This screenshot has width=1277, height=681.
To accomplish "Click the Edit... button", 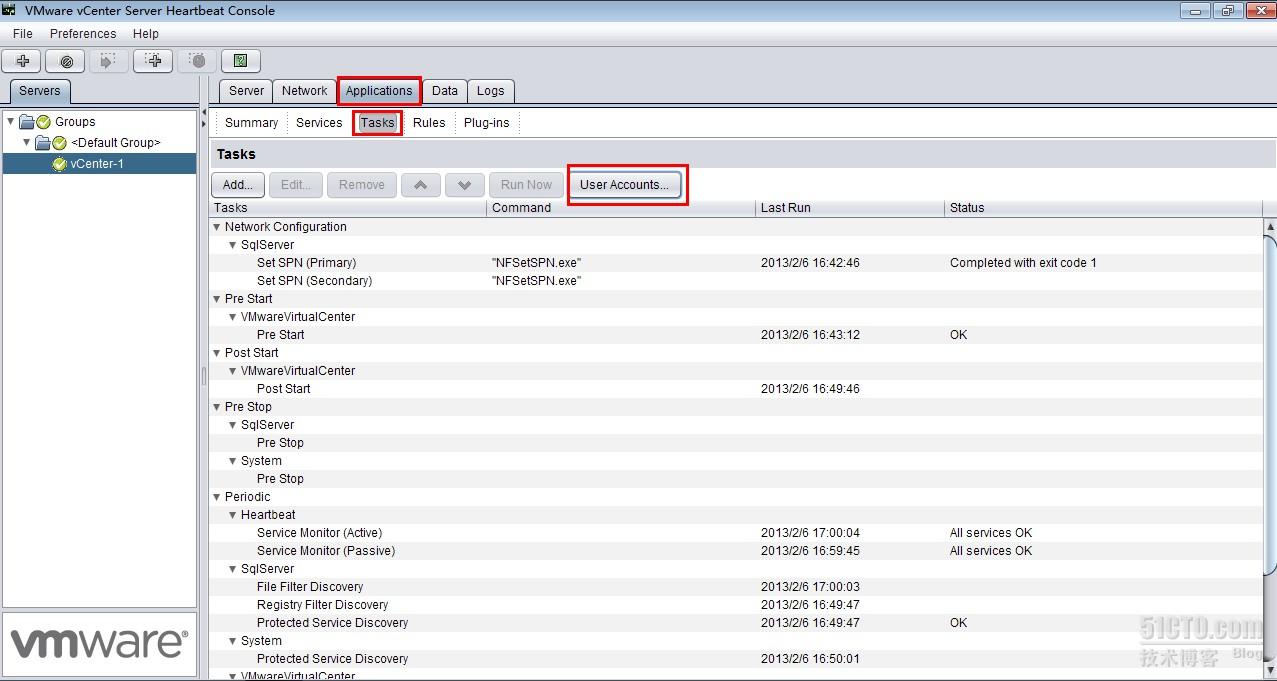I will [x=296, y=185].
